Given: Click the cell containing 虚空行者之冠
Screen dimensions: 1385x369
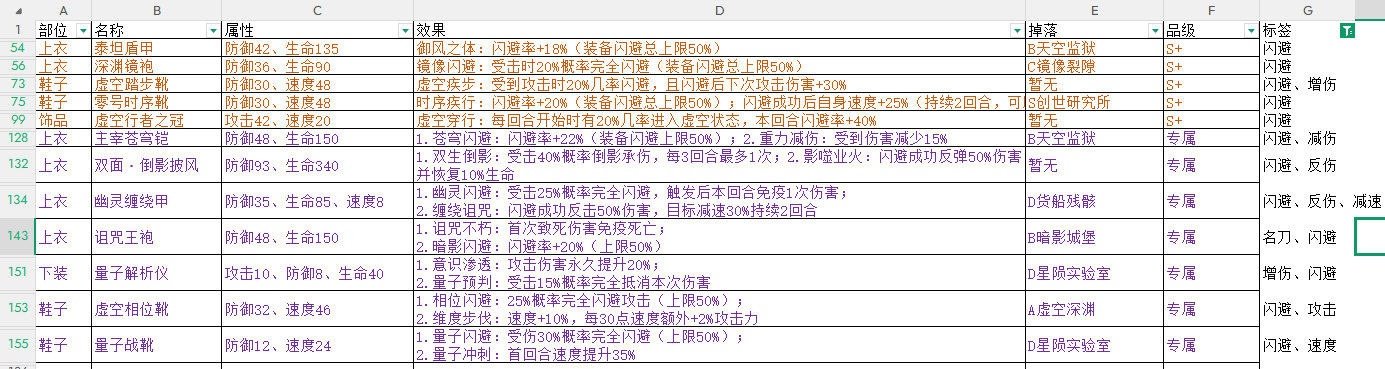Looking at the screenshot, I should pyautogui.click(x=156, y=120).
